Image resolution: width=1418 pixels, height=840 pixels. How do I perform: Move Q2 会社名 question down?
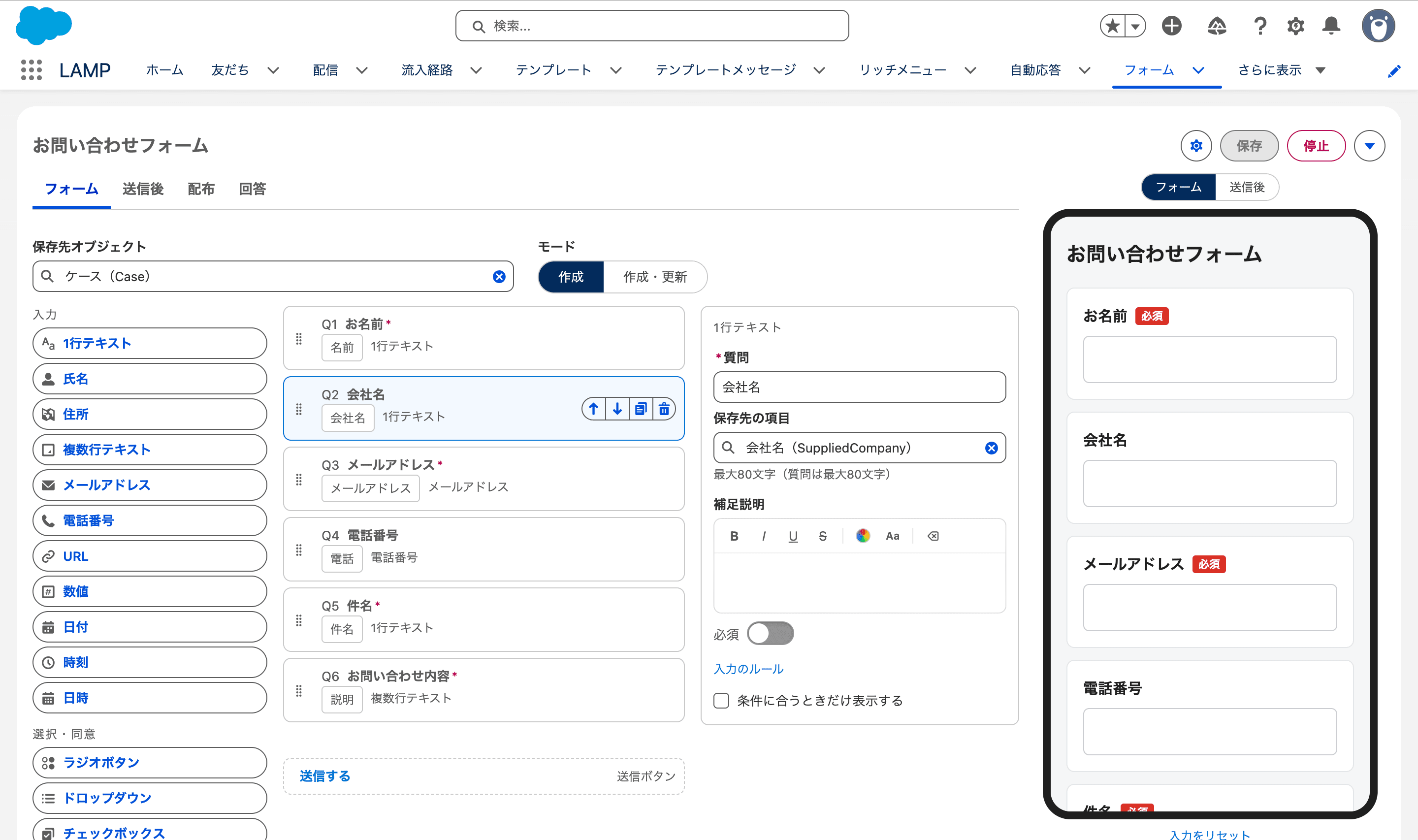617,409
